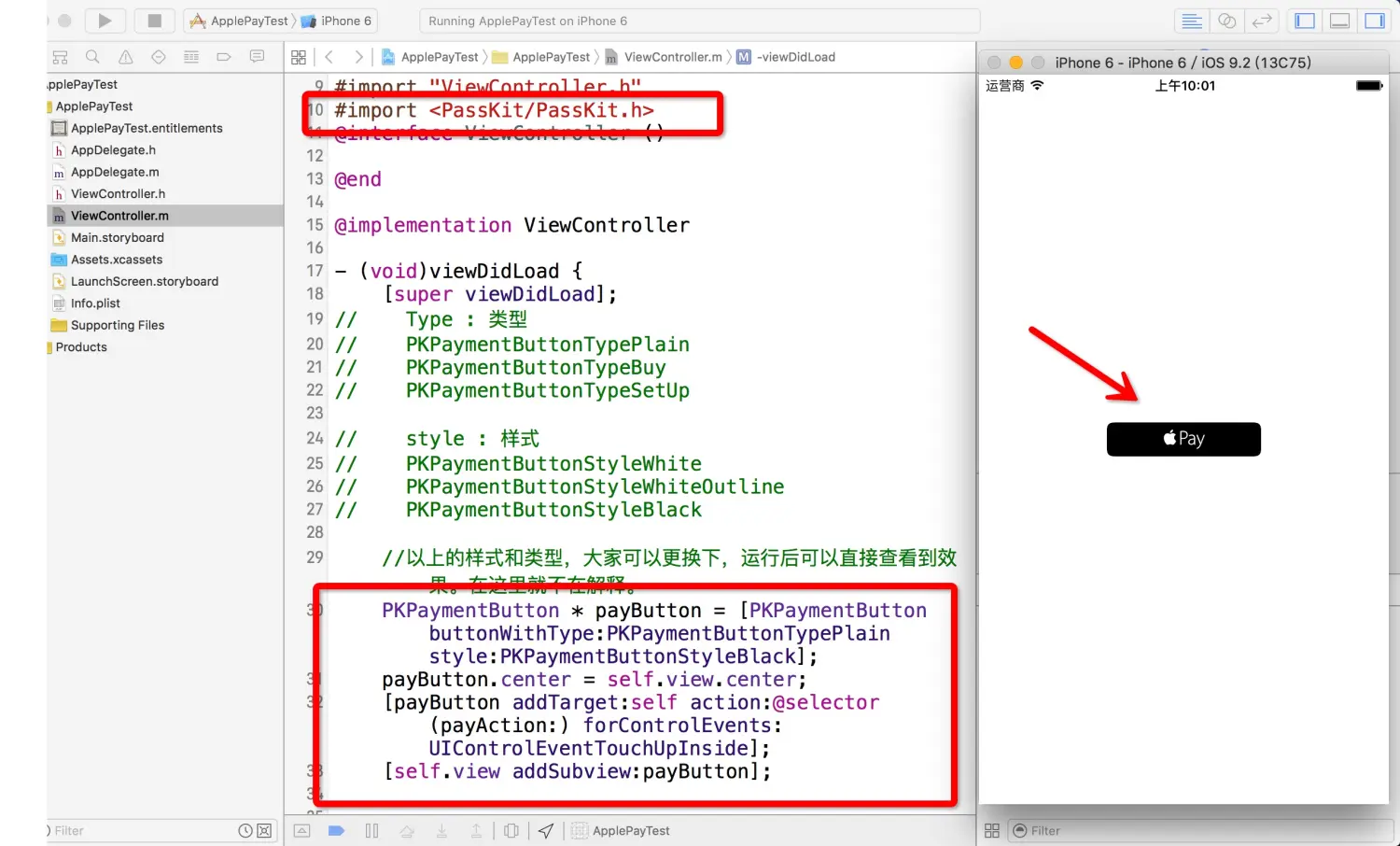This screenshot has width=1400, height=846.
Task: Click the console Filter field
Action: (x=1199, y=830)
